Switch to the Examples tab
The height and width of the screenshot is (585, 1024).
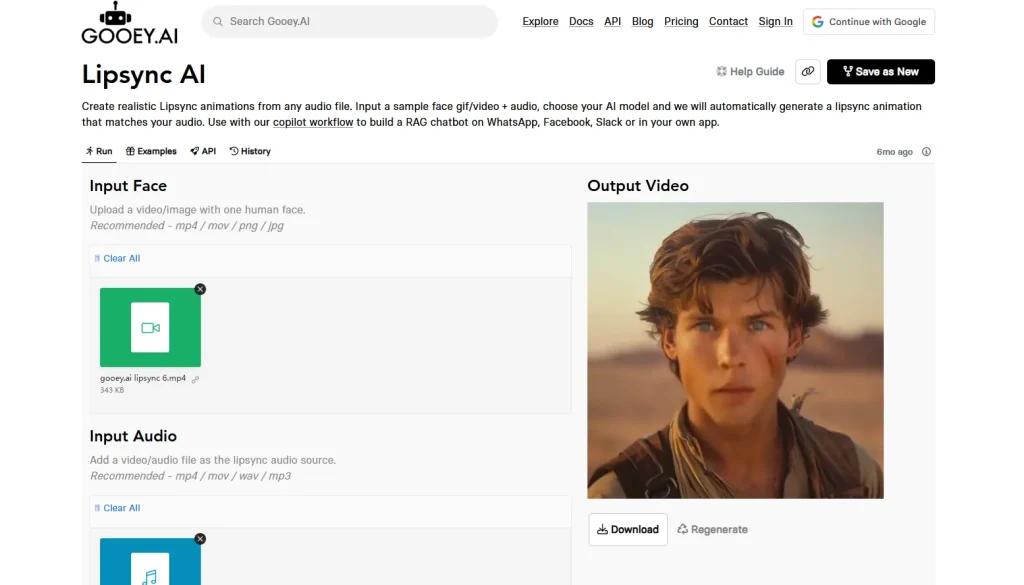(151, 151)
